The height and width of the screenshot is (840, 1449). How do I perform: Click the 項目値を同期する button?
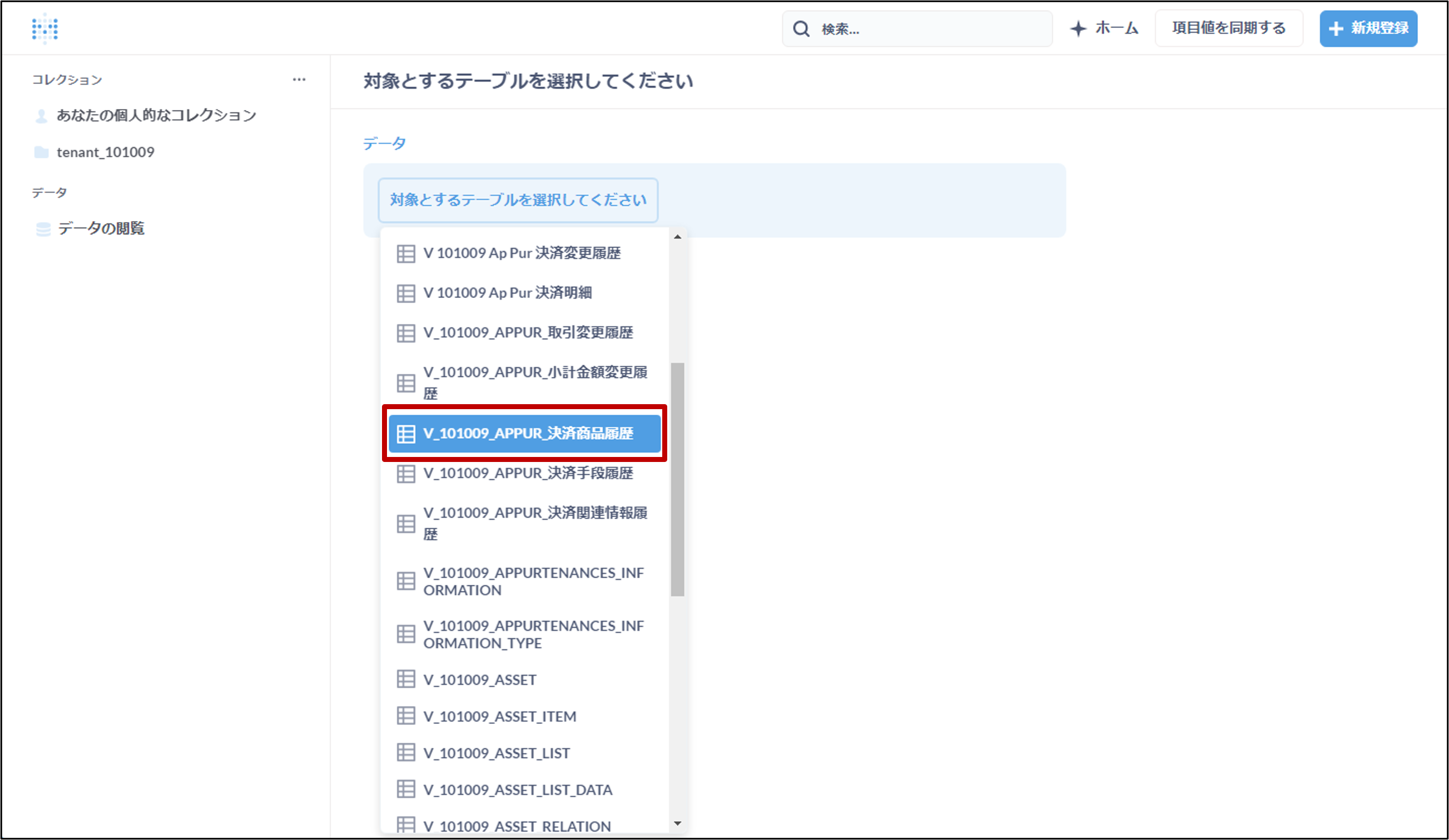pos(1229,28)
